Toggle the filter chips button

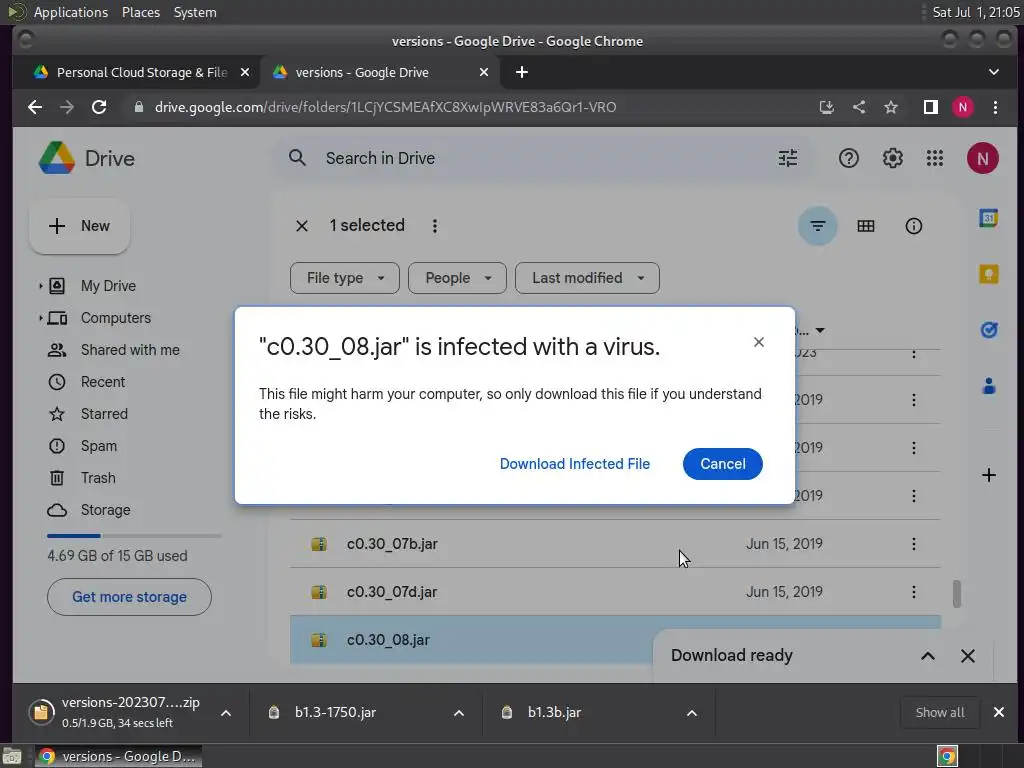click(817, 226)
